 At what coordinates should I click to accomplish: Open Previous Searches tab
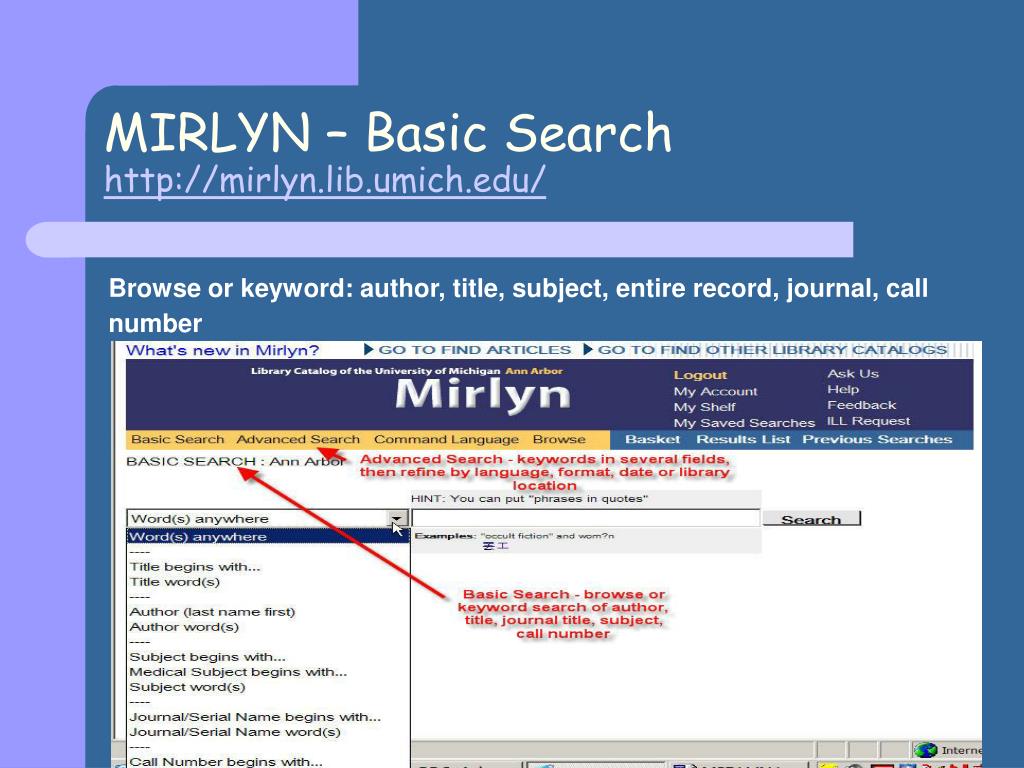[877, 440]
